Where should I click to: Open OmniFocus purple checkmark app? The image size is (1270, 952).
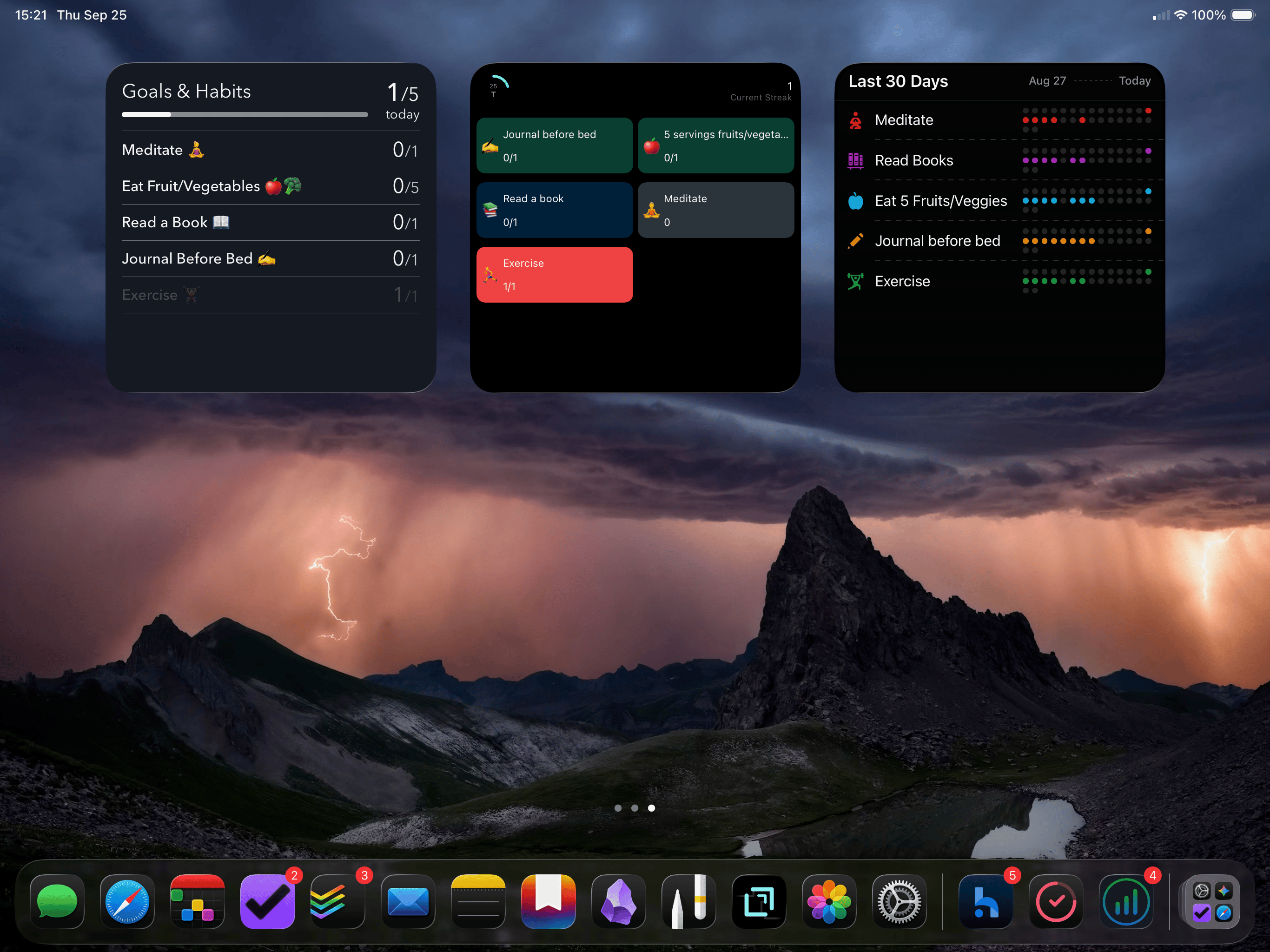point(268,901)
